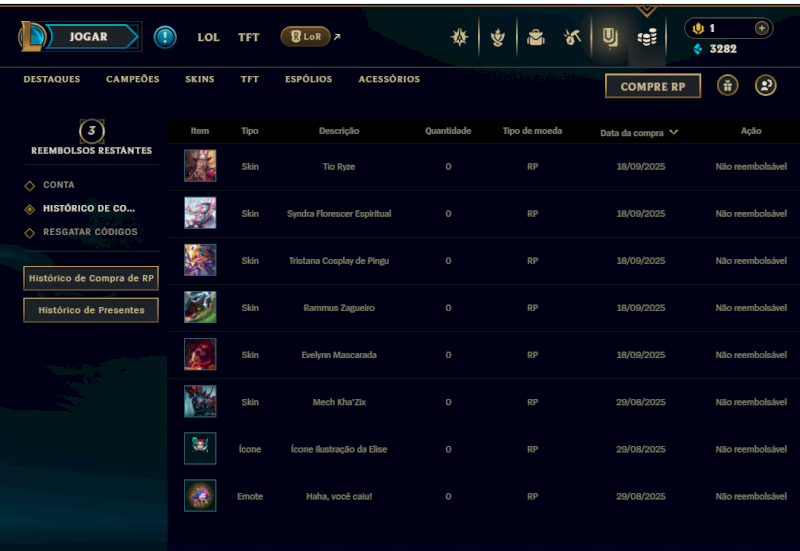Click the Tipo column header
The width and height of the screenshot is (800, 551).
(249, 131)
